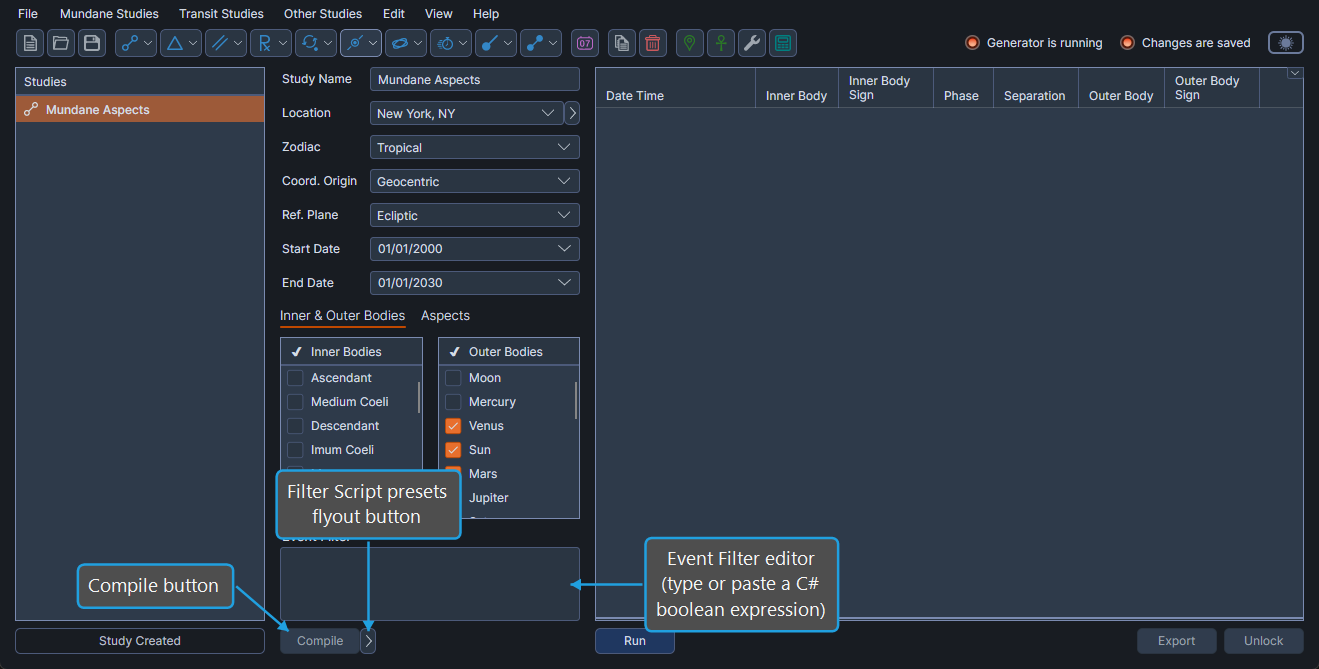Click the Study Name input field
This screenshot has width=1319, height=669.
[x=475, y=79]
